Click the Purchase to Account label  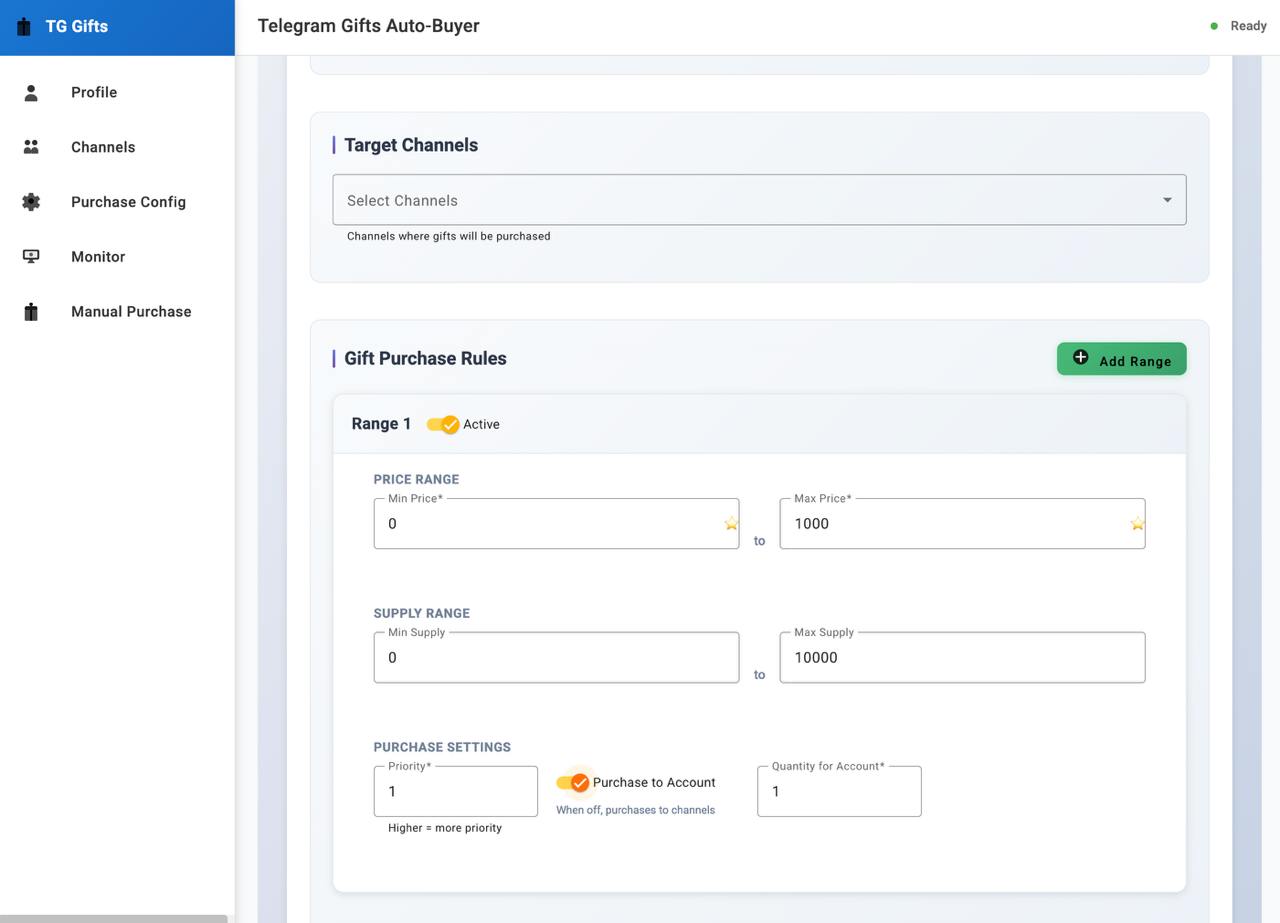tap(654, 782)
